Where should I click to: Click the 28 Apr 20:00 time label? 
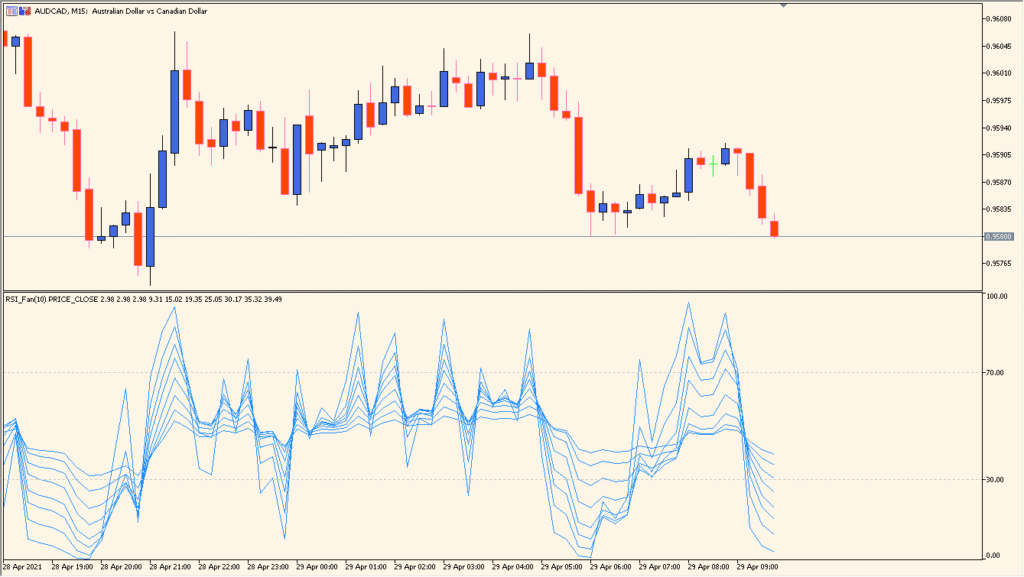[x=121, y=567]
